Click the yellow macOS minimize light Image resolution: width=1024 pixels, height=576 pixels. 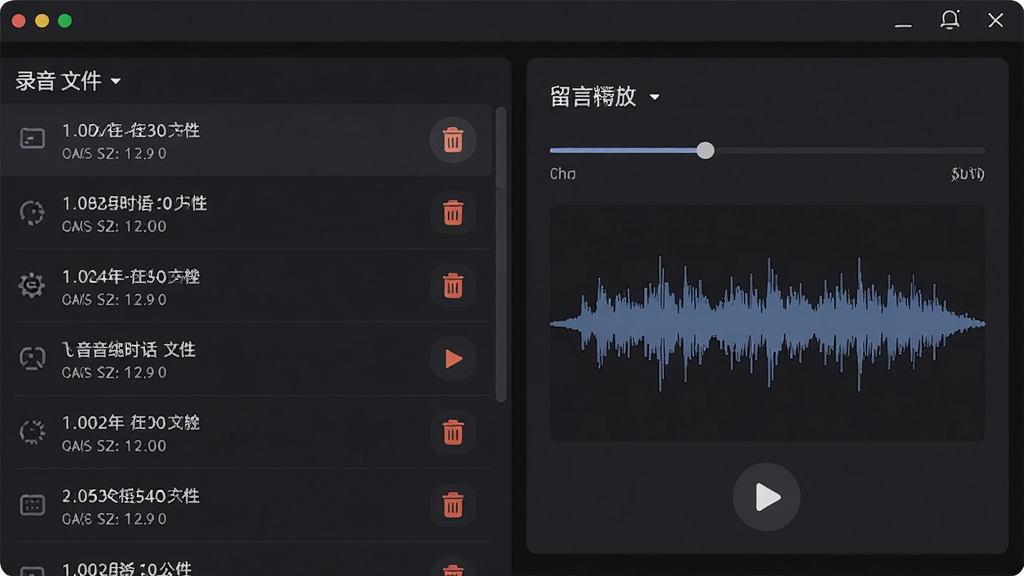pyautogui.click(x=42, y=21)
